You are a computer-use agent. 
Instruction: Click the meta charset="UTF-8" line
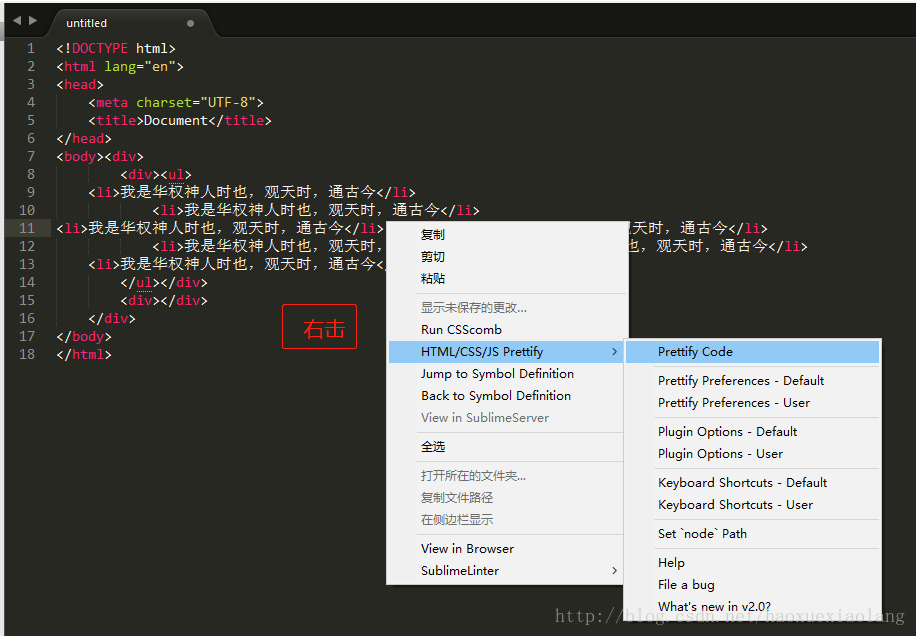point(176,103)
